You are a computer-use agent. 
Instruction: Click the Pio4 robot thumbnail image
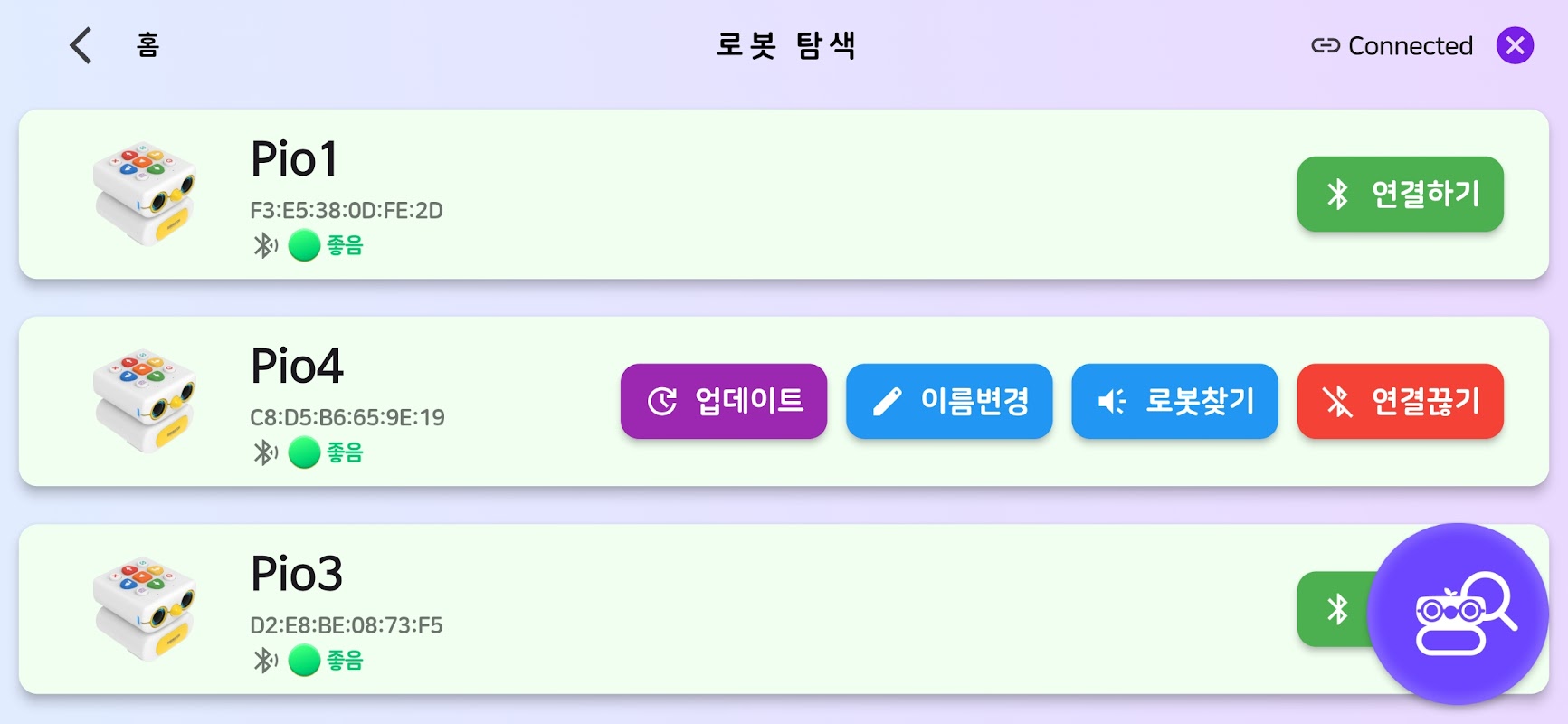tap(144, 401)
